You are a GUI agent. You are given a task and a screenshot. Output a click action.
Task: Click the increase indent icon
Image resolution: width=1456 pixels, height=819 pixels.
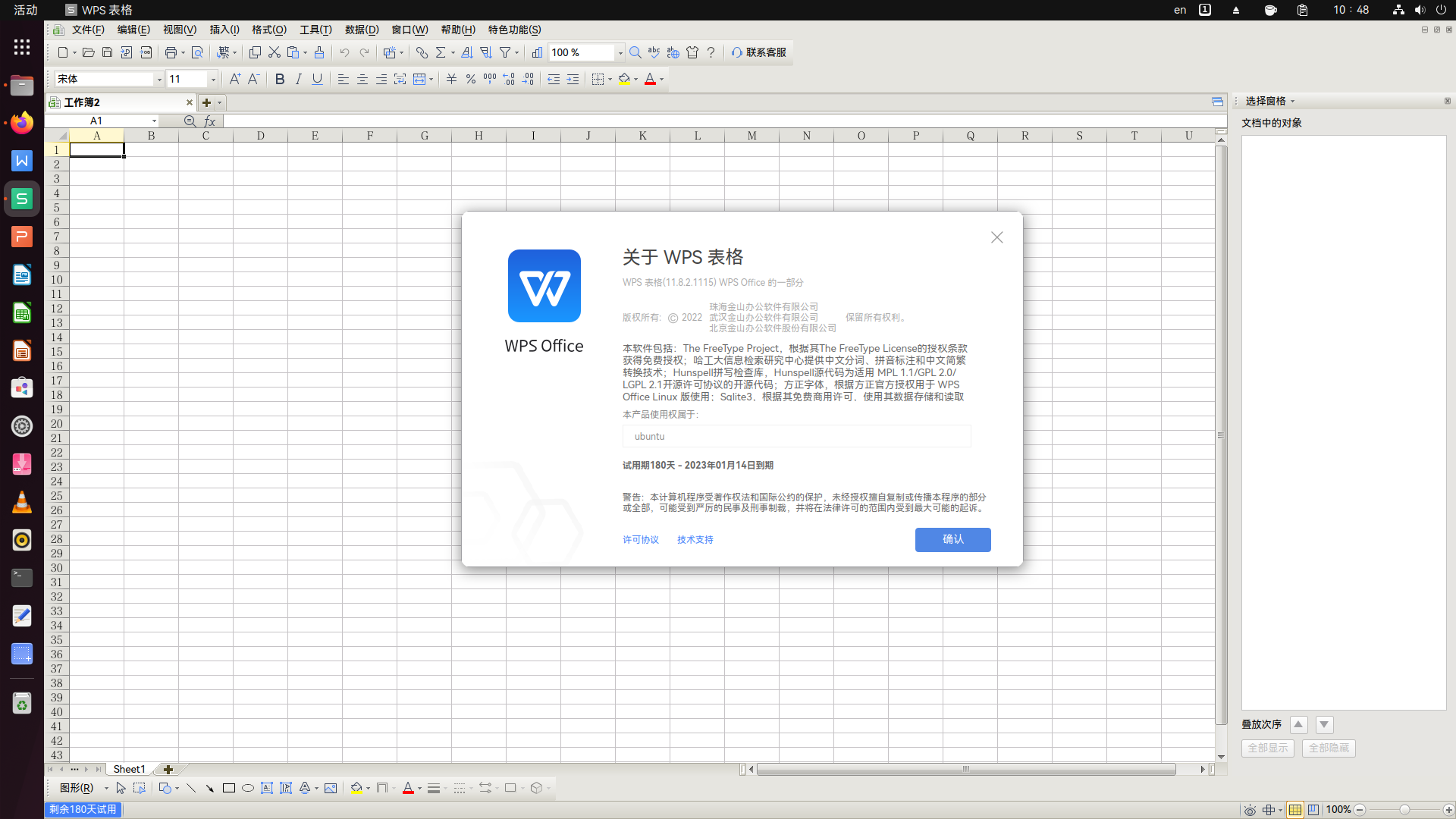coord(573,79)
